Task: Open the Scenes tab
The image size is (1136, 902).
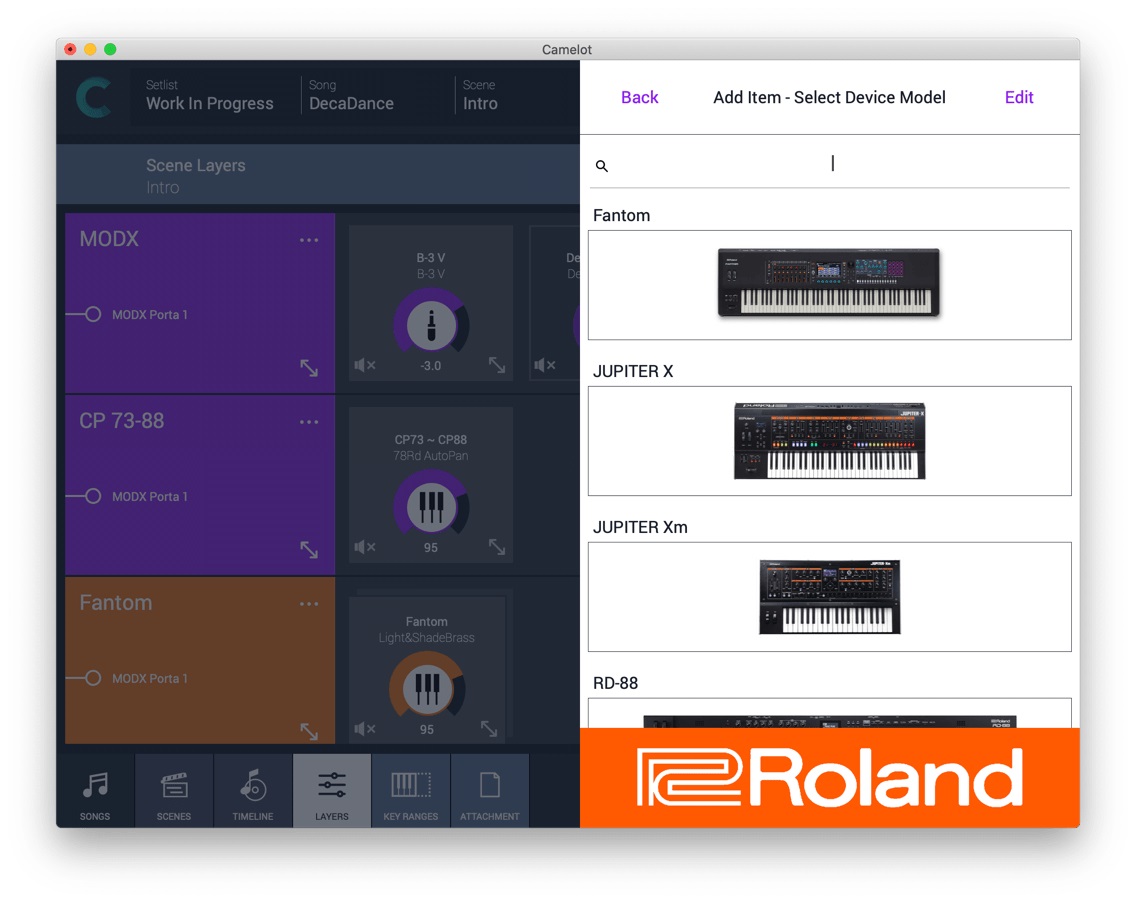Action: point(174,791)
